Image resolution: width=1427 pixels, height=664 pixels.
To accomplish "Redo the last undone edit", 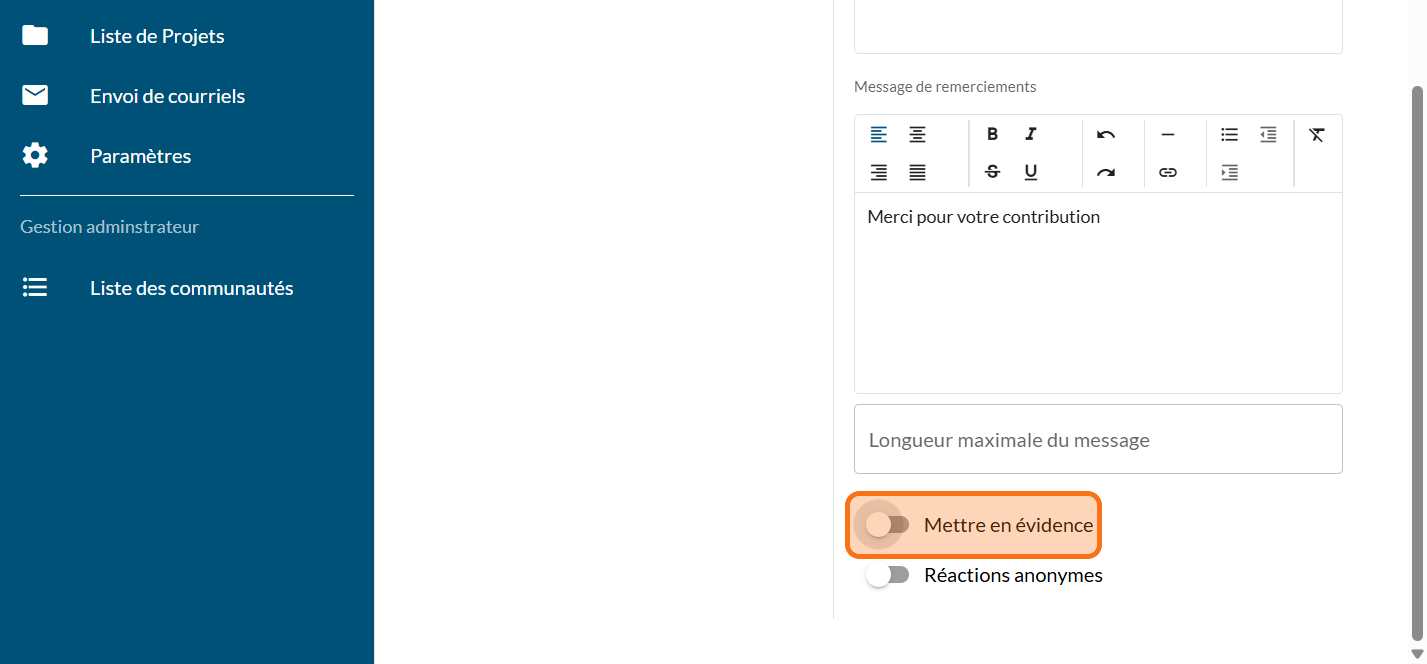I will click(x=1105, y=172).
